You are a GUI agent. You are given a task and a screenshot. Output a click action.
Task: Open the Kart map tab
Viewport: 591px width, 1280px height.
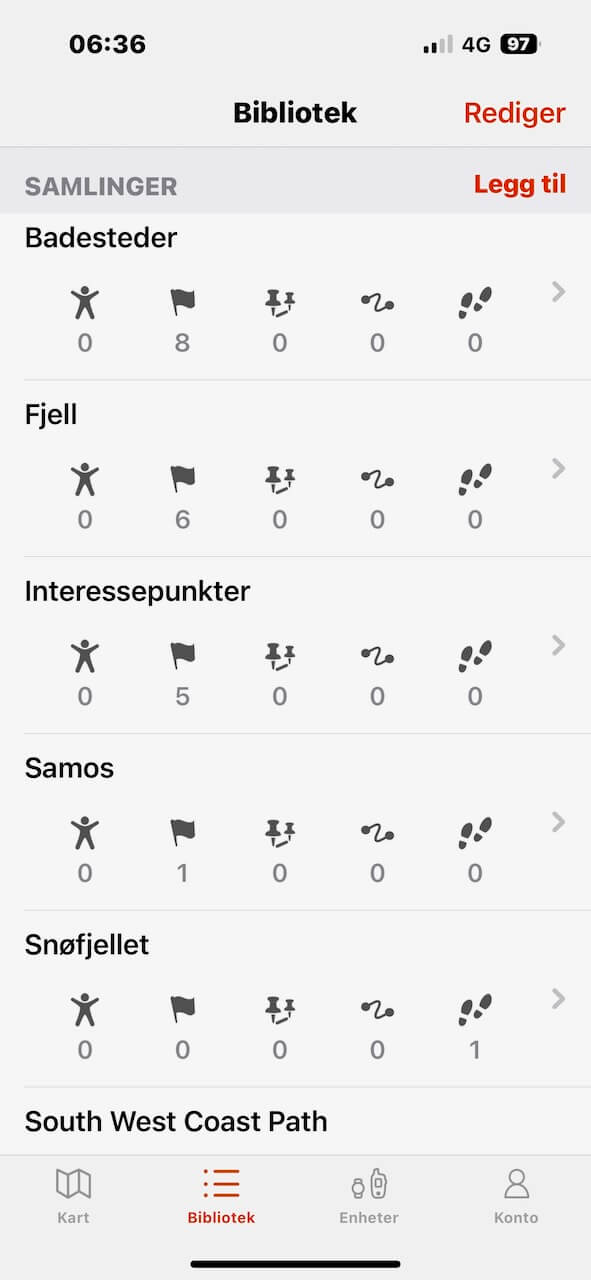point(73,1196)
